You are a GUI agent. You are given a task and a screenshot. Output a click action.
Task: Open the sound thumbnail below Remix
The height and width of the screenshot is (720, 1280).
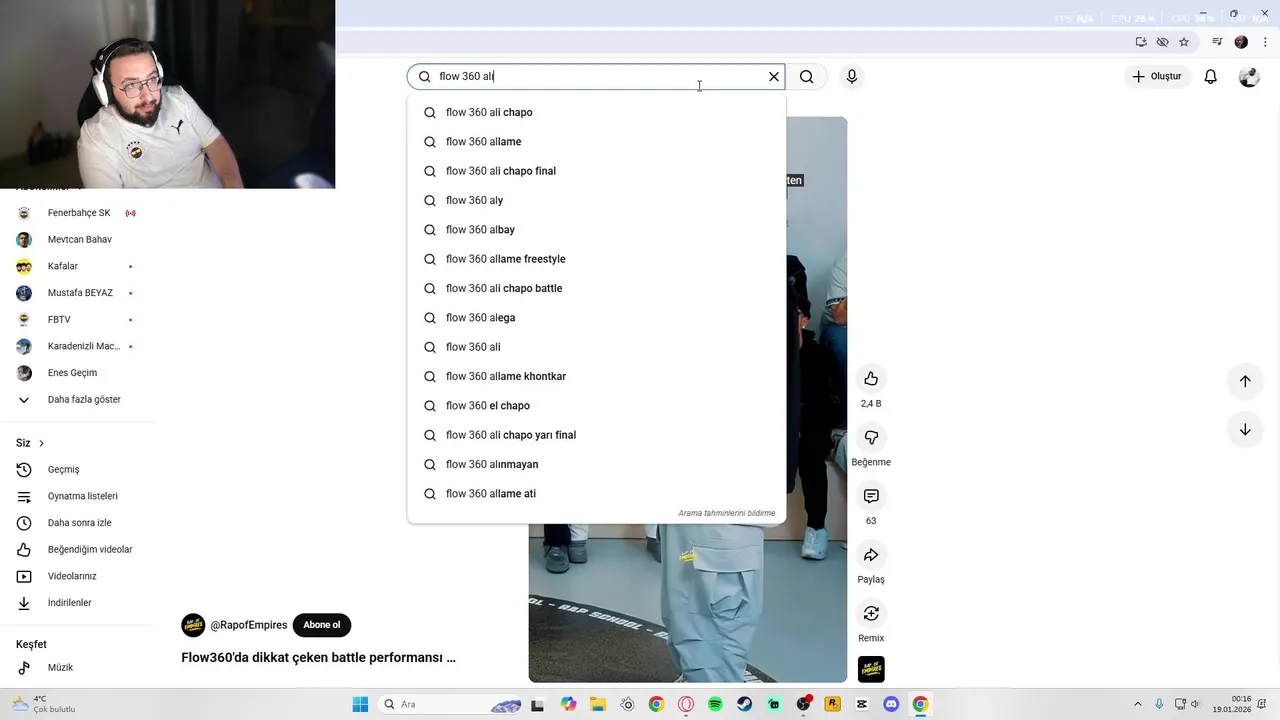pyautogui.click(x=871, y=669)
